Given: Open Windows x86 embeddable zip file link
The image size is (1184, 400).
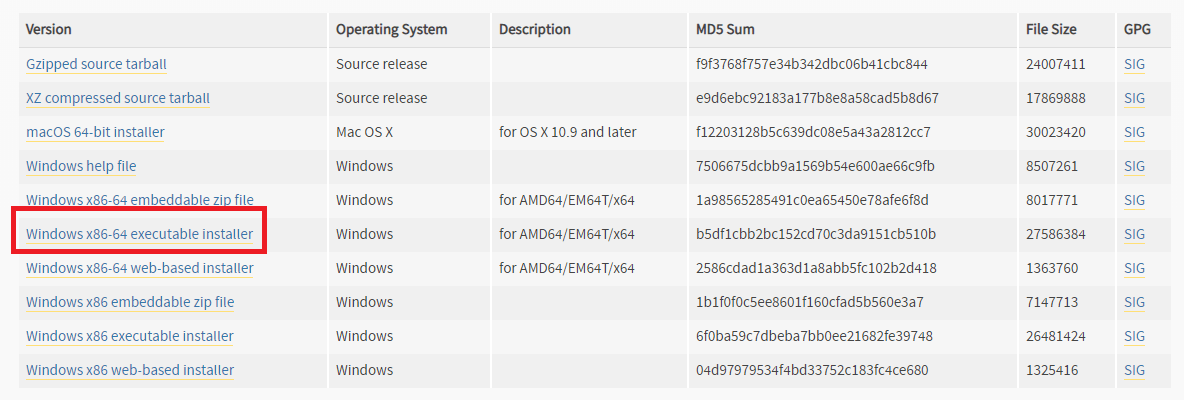Looking at the screenshot, I should (130, 302).
